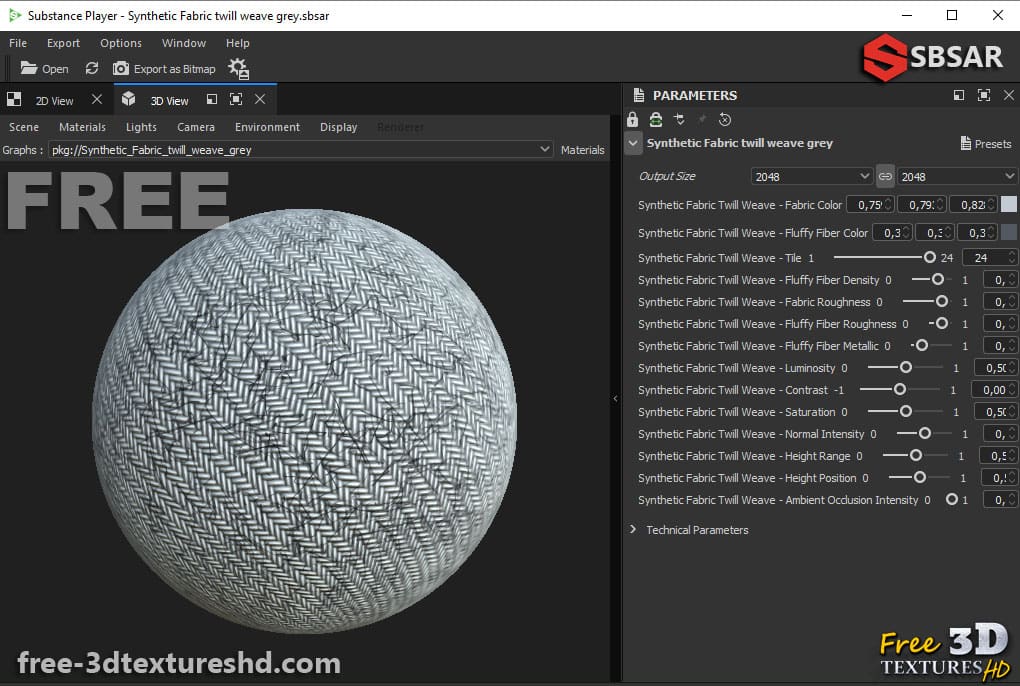Screen dimensions: 1020x686
Task: Click the Fabric Roughness slider handle
Action: 941,301
